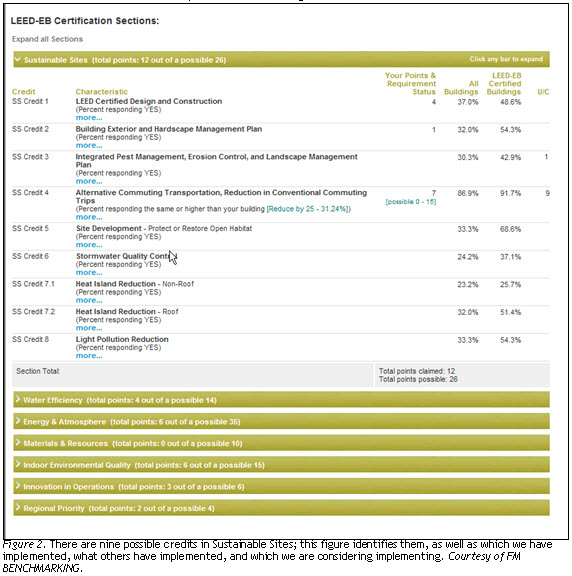Click 91.7% certified value for SS Credit 4
572x576 pixels.
click(x=510, y=193)
